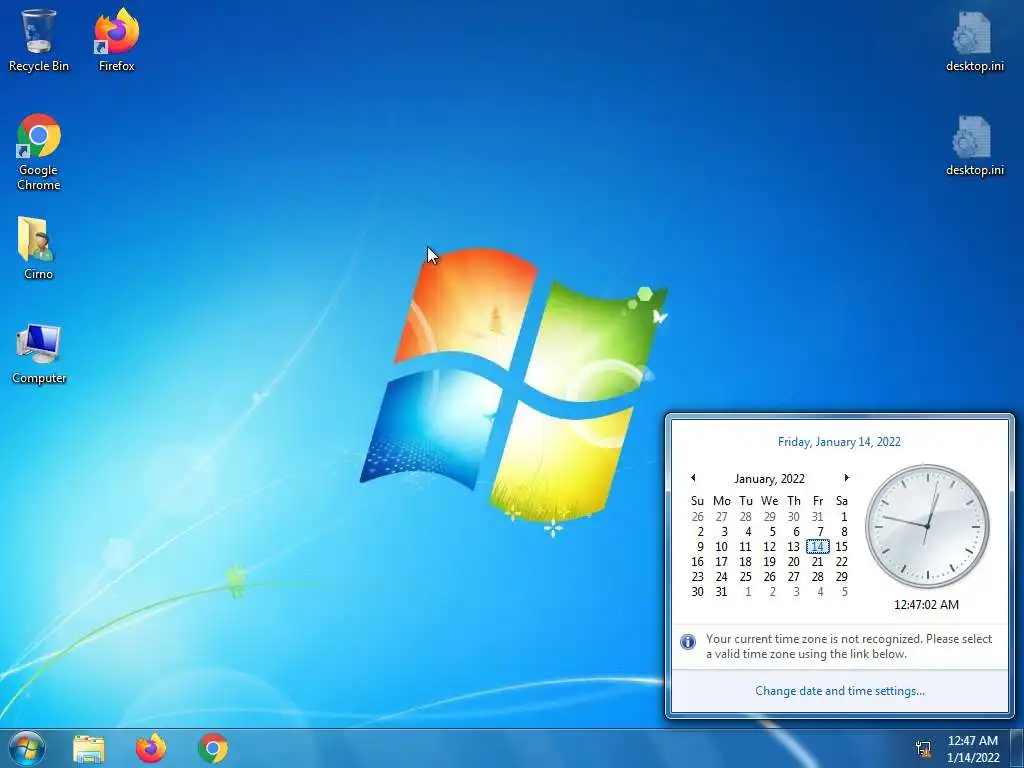
Task: Select January 22 in the calendar
Action: [x=841, y=562]
